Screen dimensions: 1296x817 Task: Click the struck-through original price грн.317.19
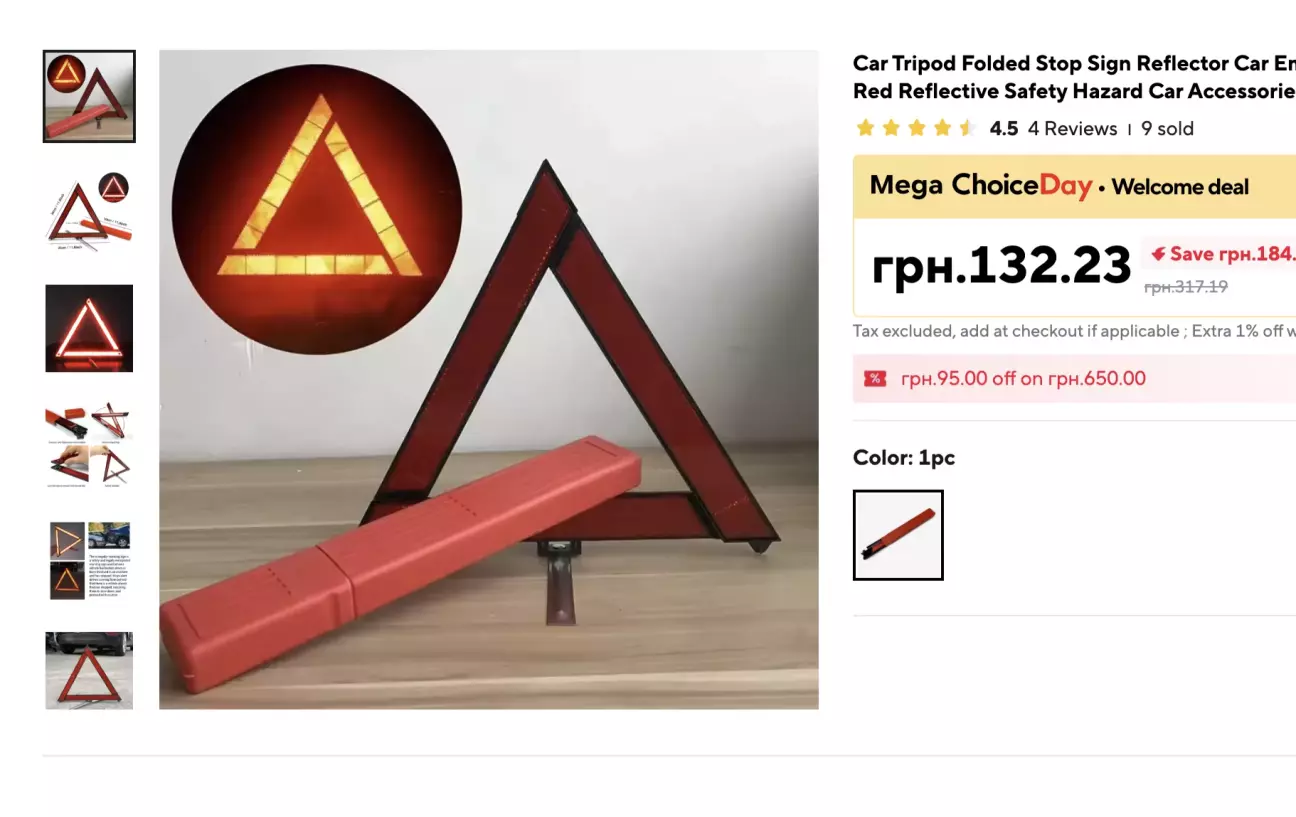coord(1186,287)
